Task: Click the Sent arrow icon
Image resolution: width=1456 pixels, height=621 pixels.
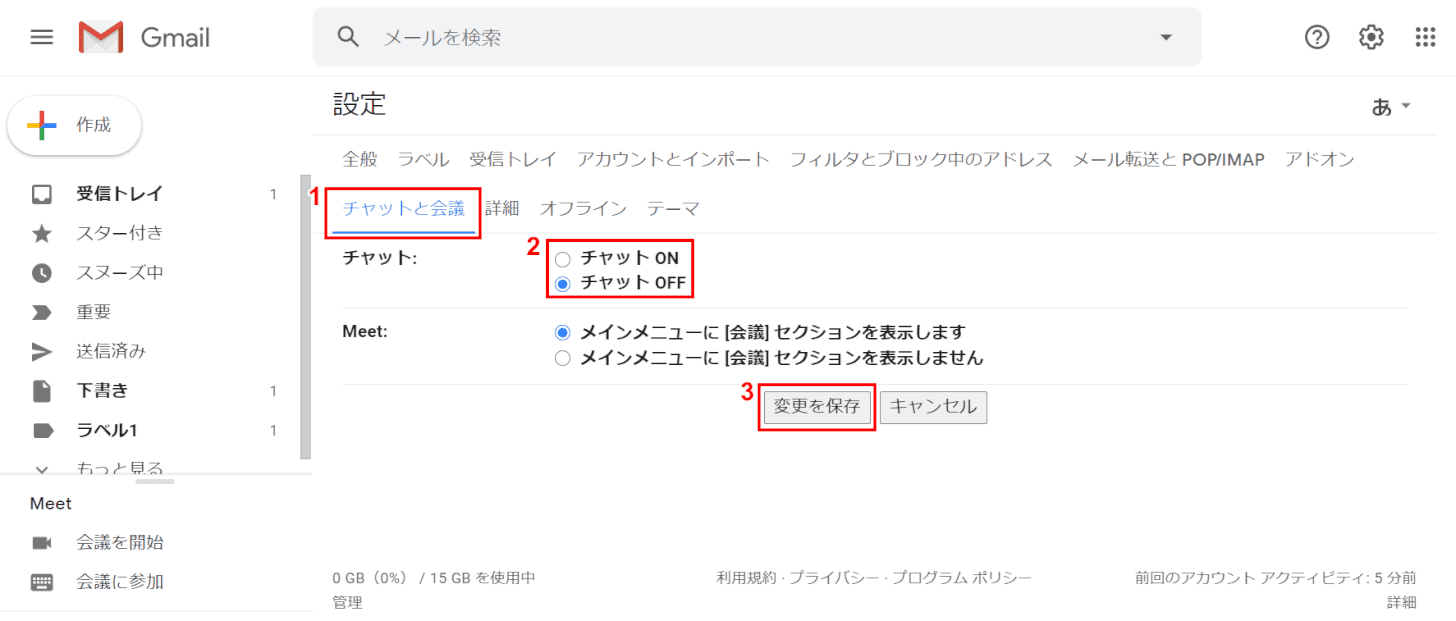Action: 41,351
